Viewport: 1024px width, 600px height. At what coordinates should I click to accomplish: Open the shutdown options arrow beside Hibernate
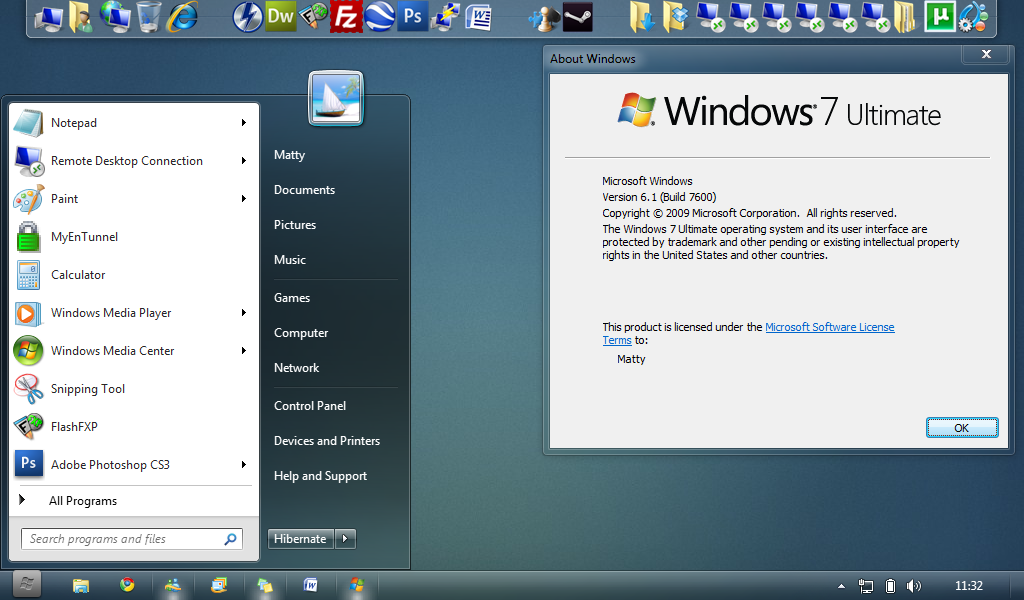pyautogui.click(x=345, y=539)
